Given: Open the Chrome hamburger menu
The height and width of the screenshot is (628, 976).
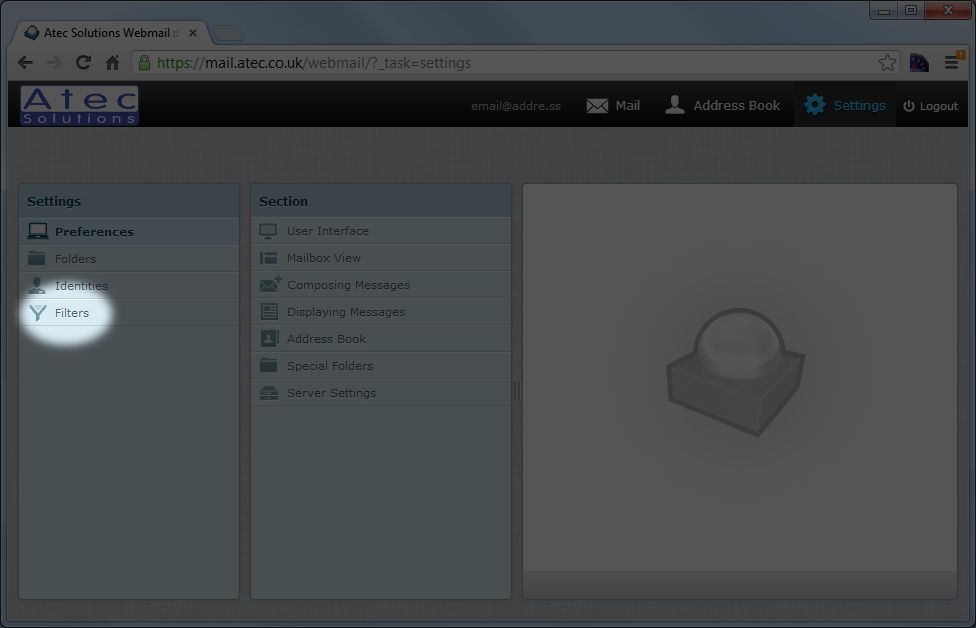Looking at the screenshot, I should [951, 63].
